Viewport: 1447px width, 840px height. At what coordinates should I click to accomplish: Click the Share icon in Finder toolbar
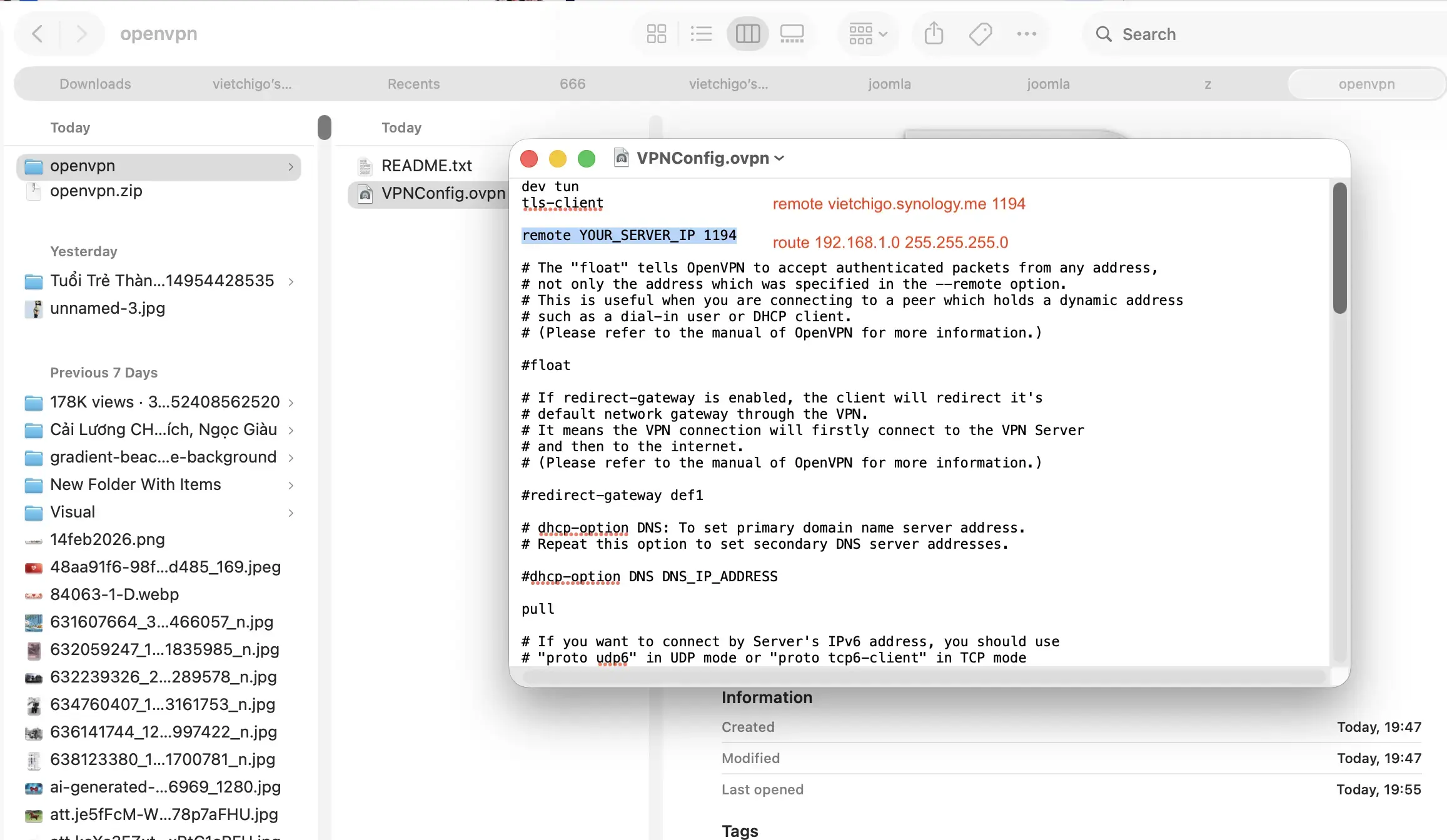(x=934, y=34)
